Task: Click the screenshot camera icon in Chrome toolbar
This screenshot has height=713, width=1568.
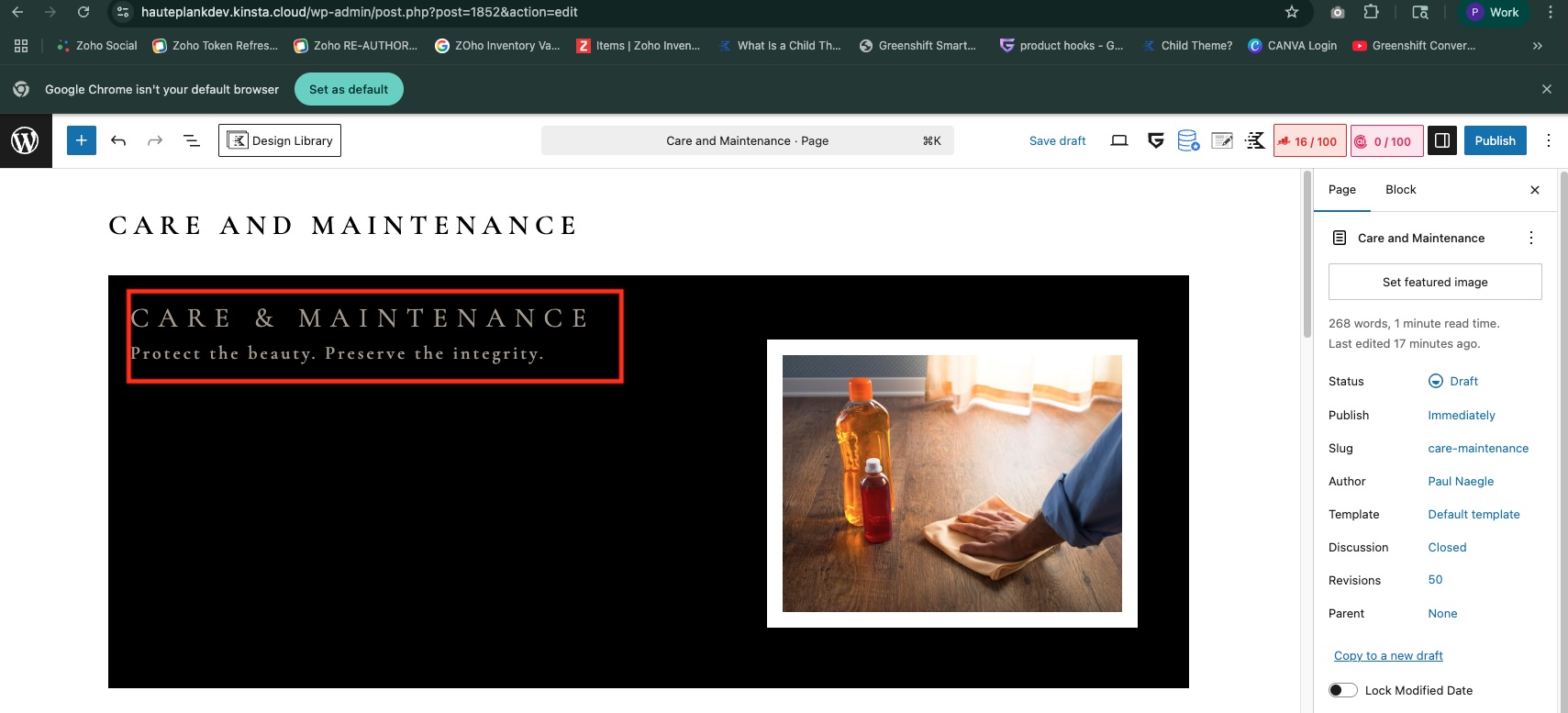Action: 1338,12
